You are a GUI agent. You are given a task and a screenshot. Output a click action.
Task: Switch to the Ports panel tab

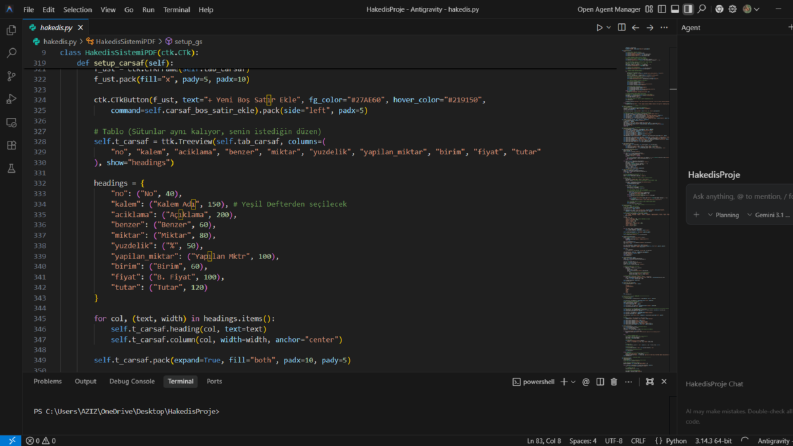coord(214,381)
